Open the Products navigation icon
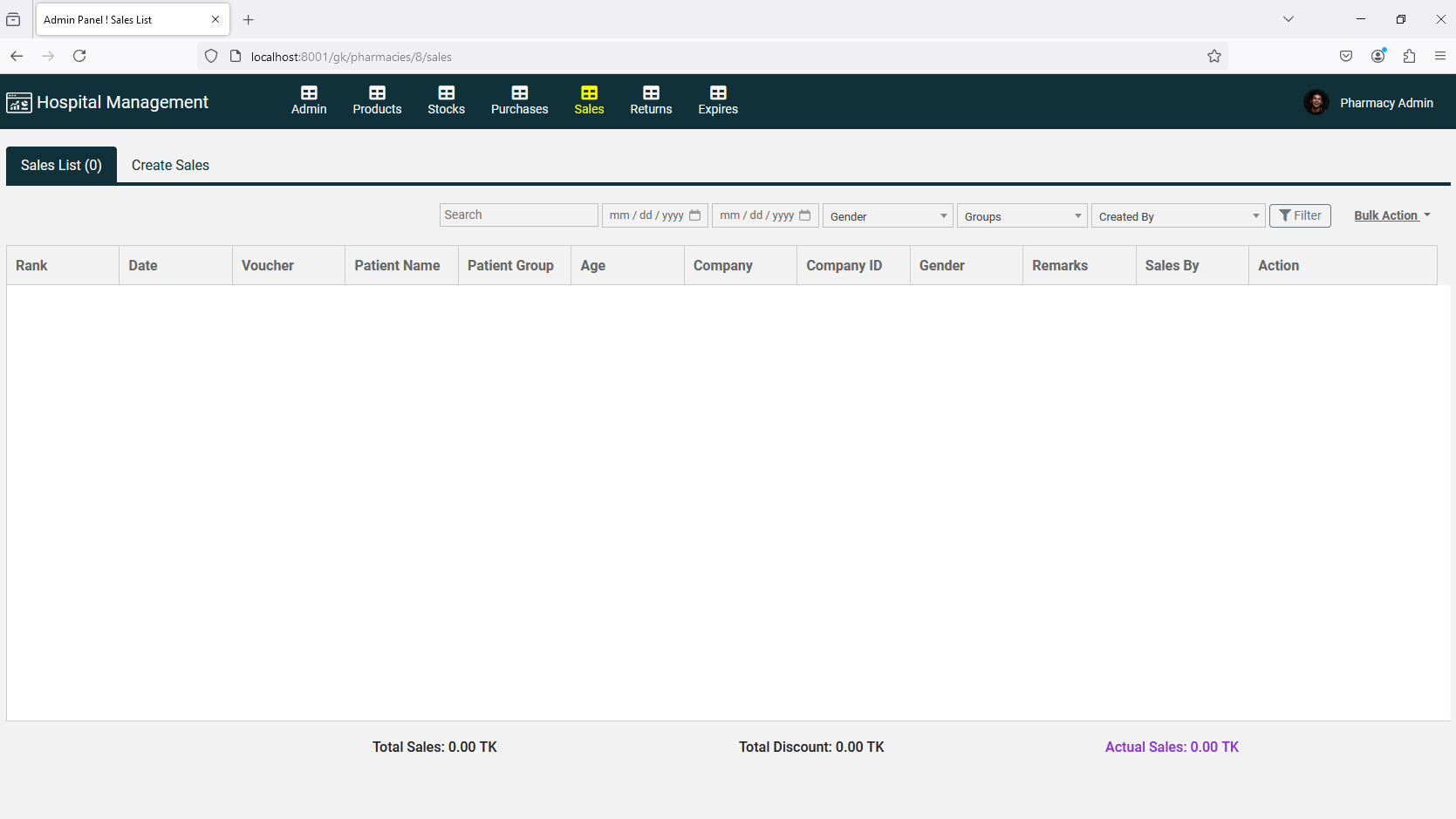 pyautogui.click(x=377, y=92)
